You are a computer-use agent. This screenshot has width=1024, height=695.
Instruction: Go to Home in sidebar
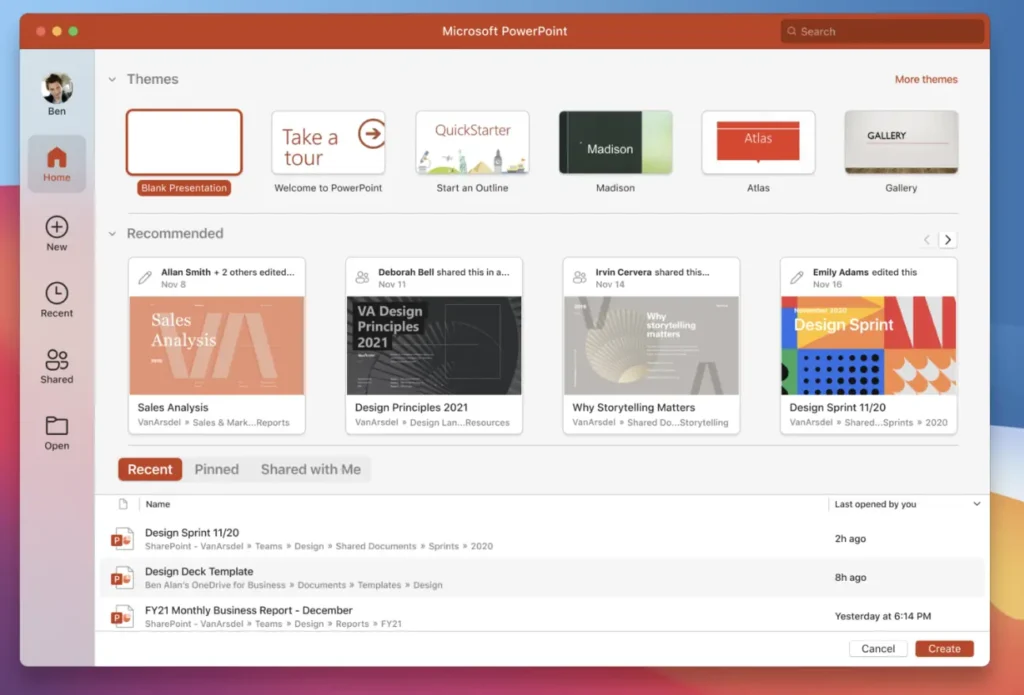coord(57,164)
